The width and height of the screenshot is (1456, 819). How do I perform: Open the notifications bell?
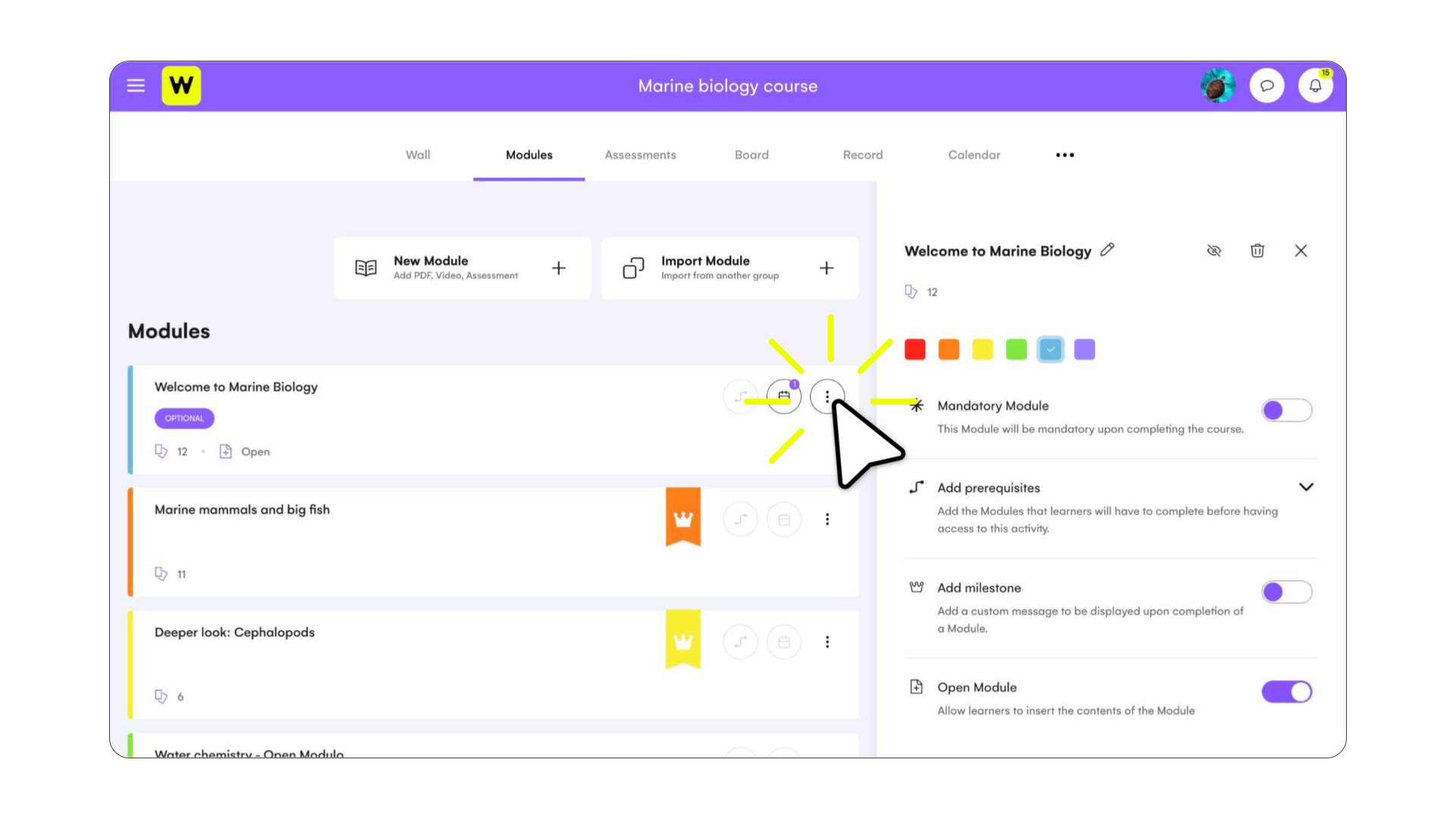click(1316, 86)
